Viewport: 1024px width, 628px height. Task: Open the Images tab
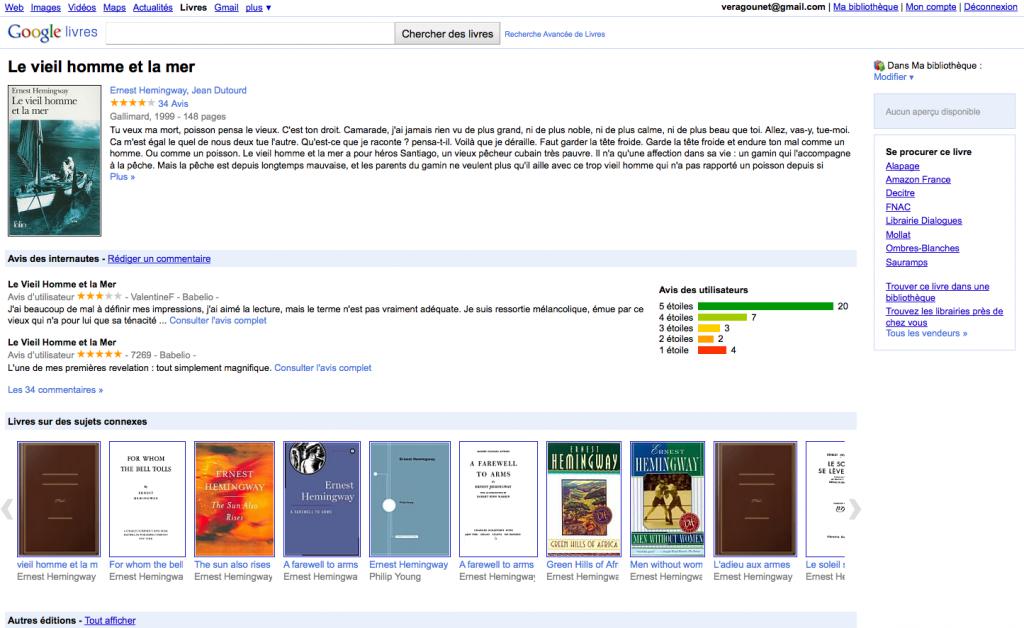(x=46, y=7)
